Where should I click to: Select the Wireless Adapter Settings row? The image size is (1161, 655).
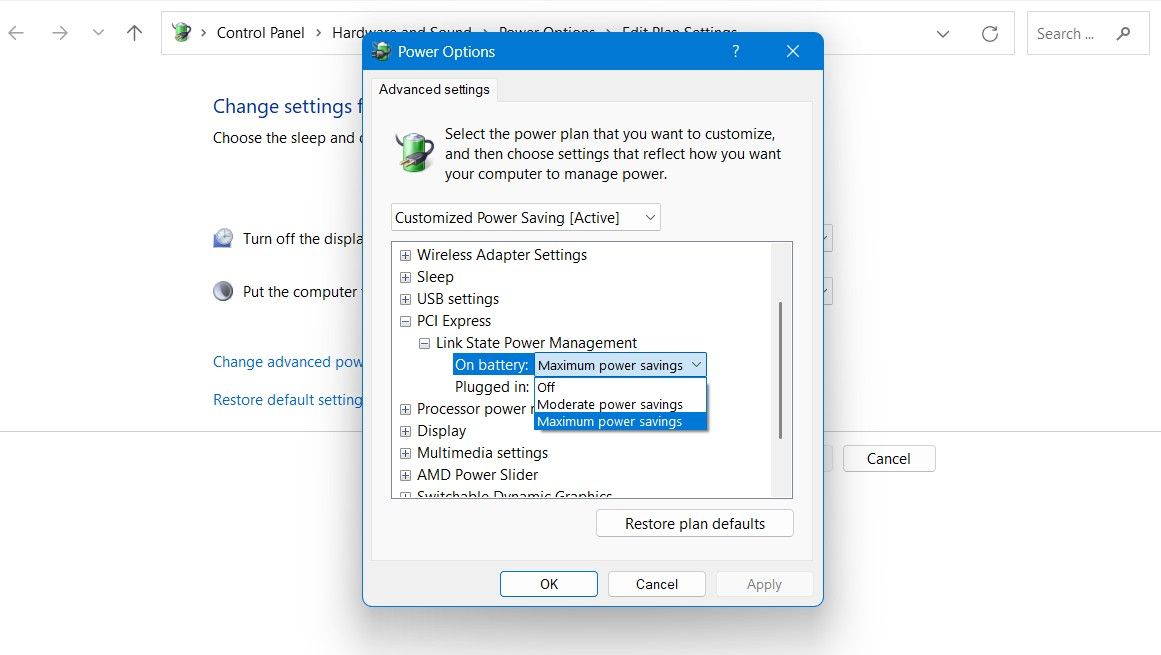pos(501,255)
